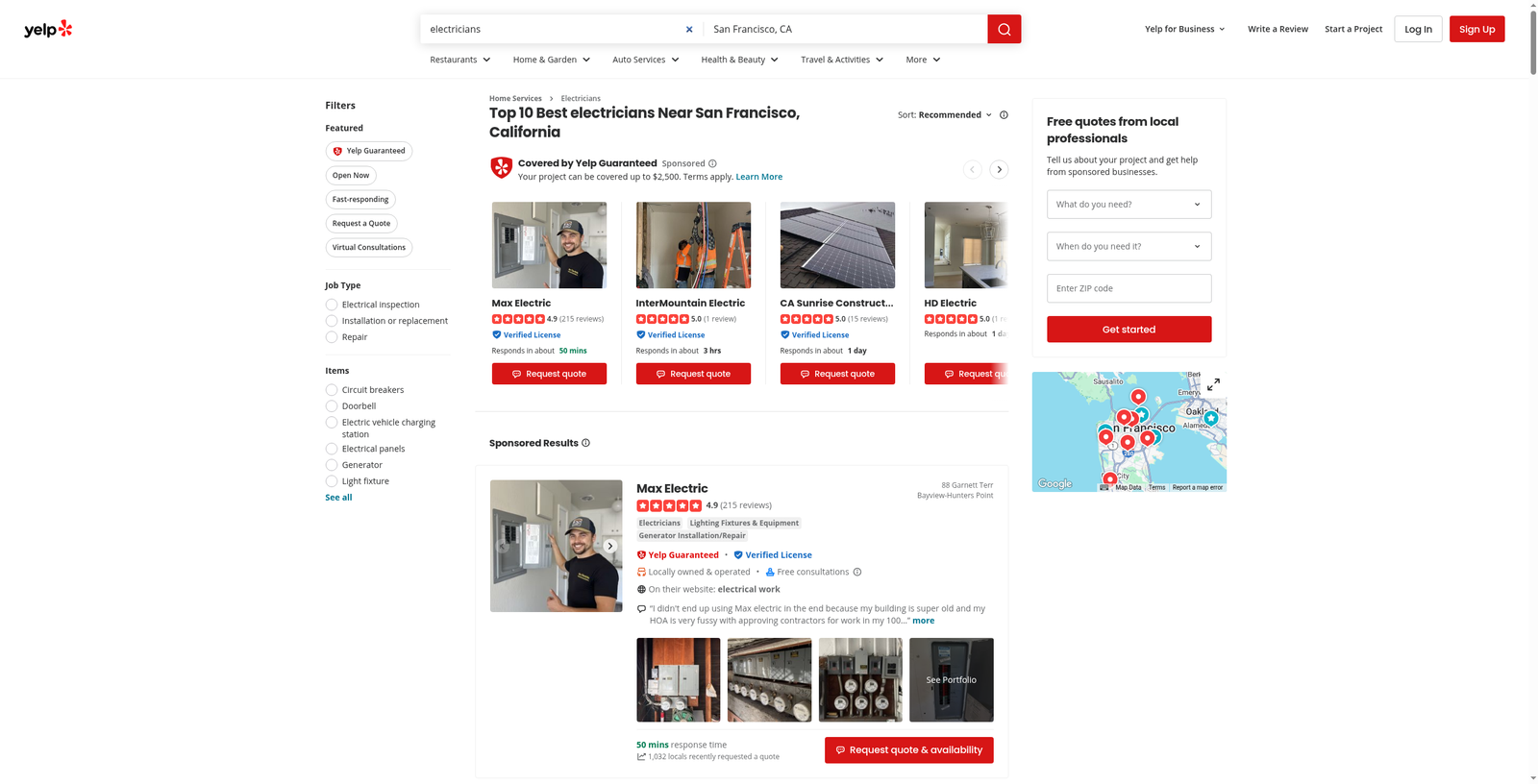Expand the Restaurants menu
The image size is (1538, 784).
point(460,60)
